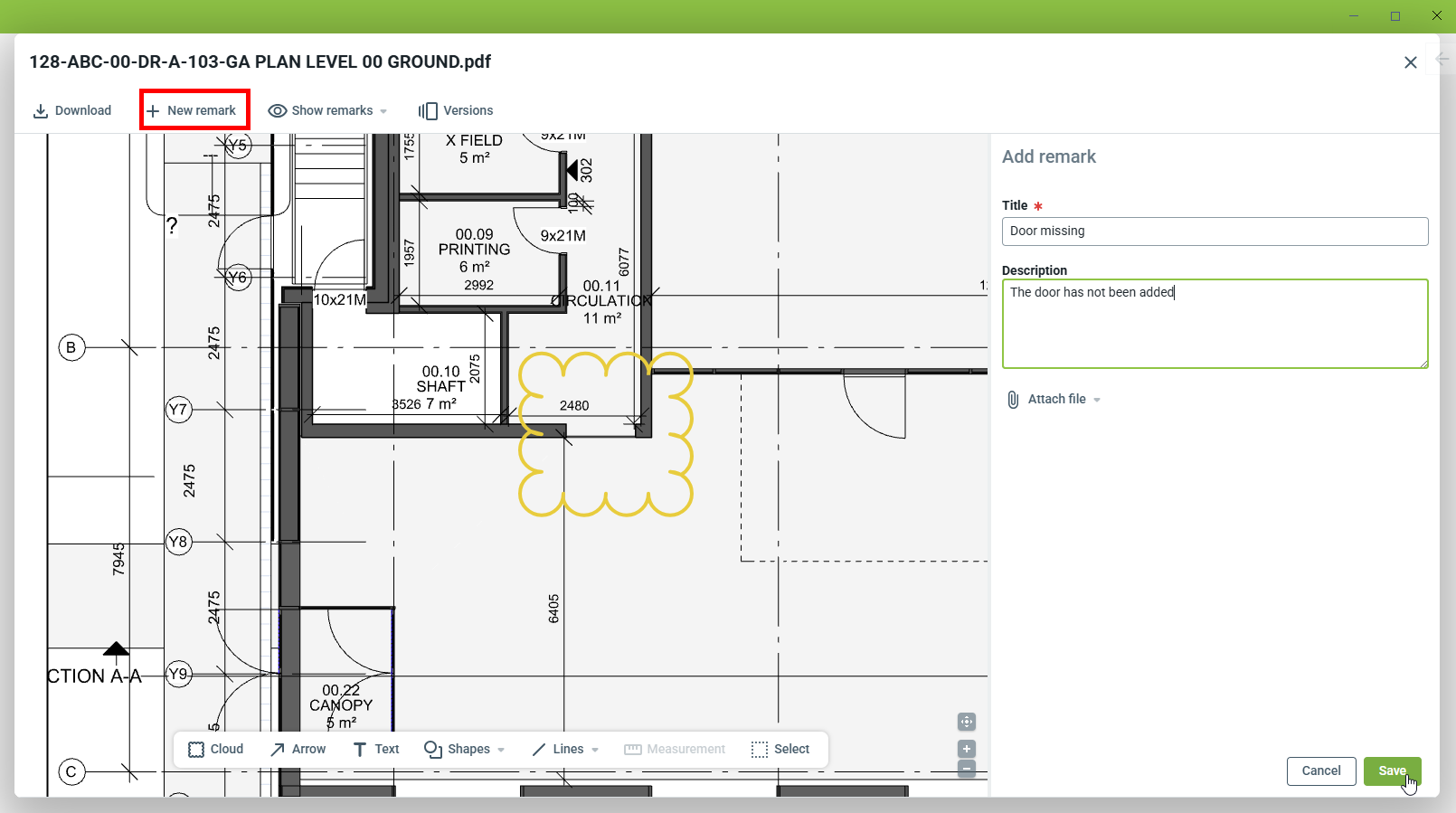Toggle Show remarks eye icon
Viewport: 1456px width, 813px height.
pyautogui.click(x=278, y=110)
